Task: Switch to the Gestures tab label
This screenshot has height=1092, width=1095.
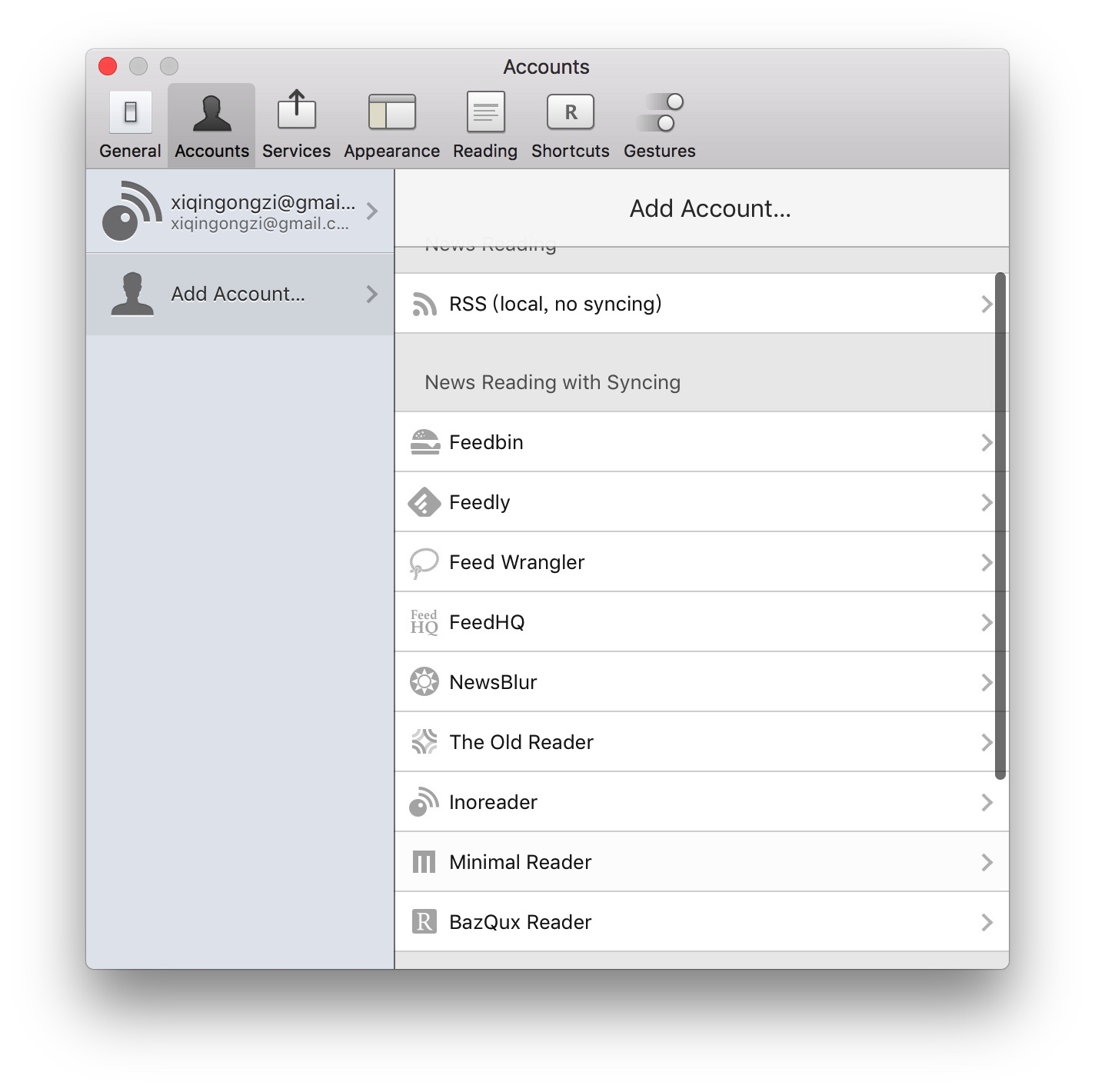Action: point(660,151)
